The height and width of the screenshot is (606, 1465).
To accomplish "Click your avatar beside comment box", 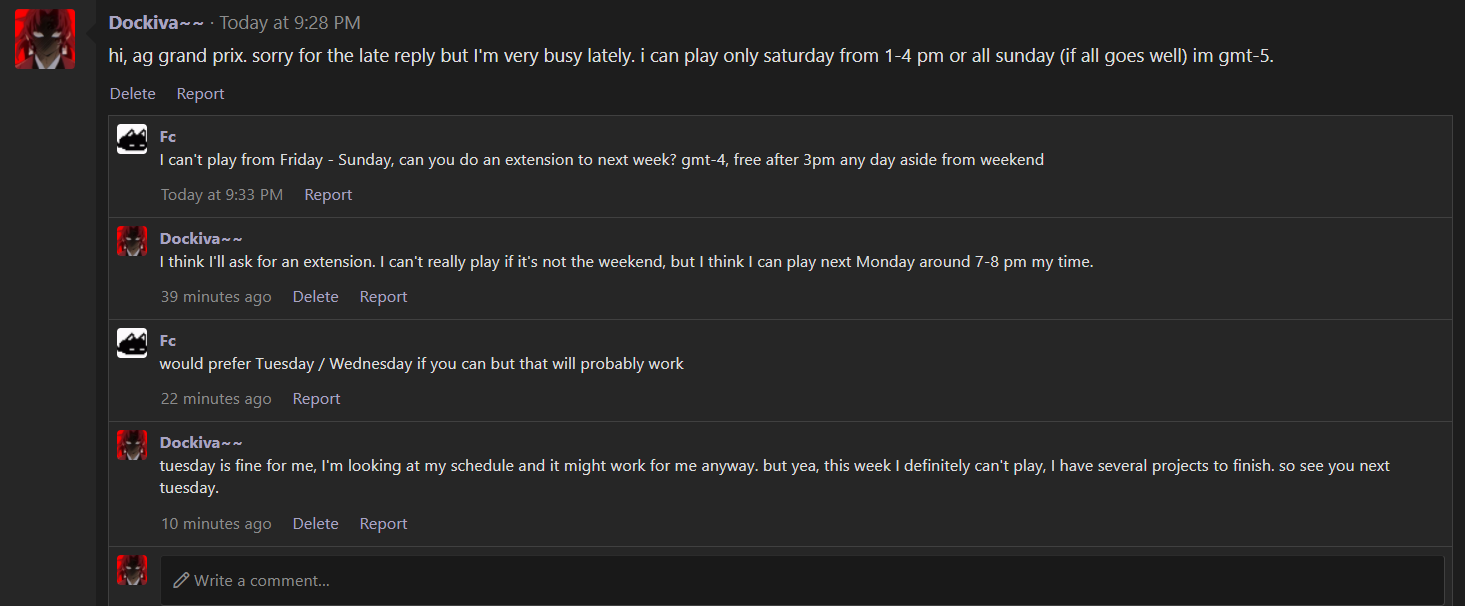I will 132,570.
